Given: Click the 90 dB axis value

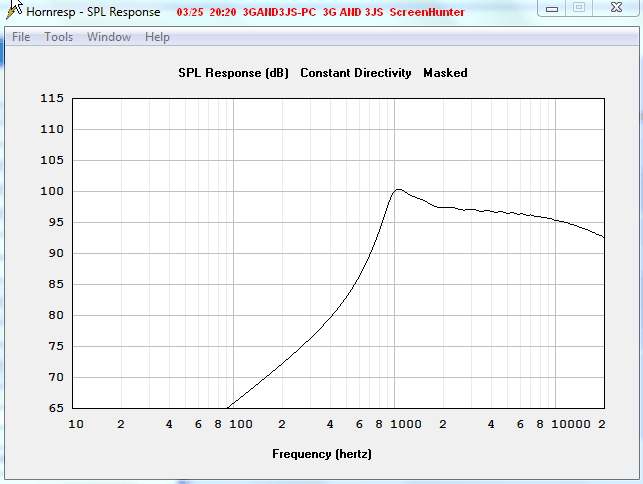Looking at the screenshot, I should [56, 253].
